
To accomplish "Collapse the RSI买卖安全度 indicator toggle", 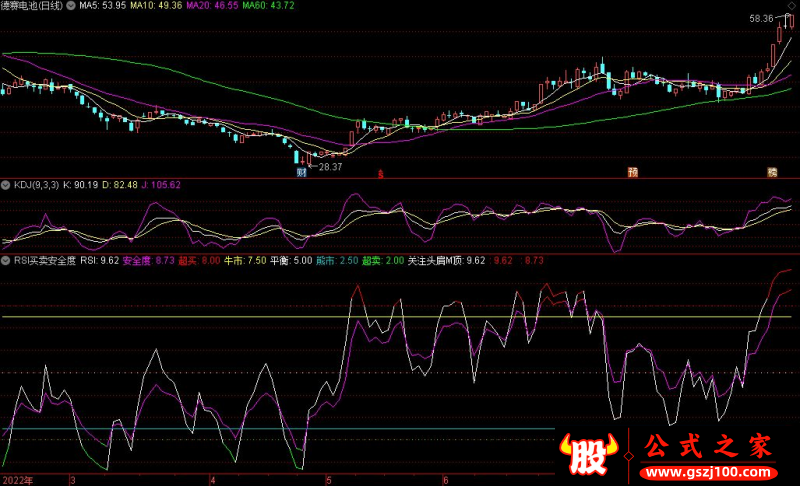I will click(x=6, y=260).
